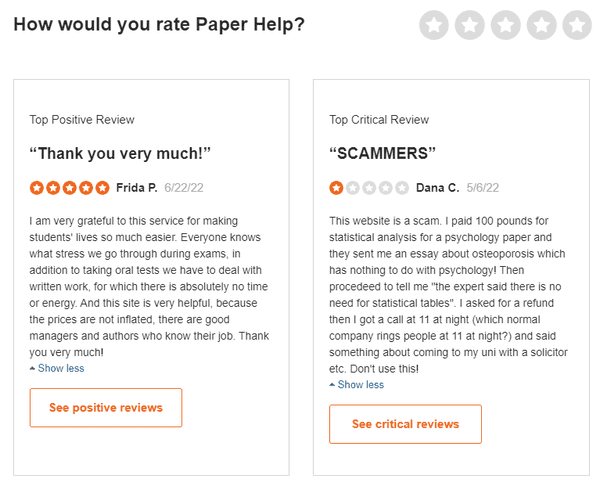Screen dimensions: 600x486
Task: Rate Paper Help two stars
Action: pyautogui.click(x=470, y=25)
